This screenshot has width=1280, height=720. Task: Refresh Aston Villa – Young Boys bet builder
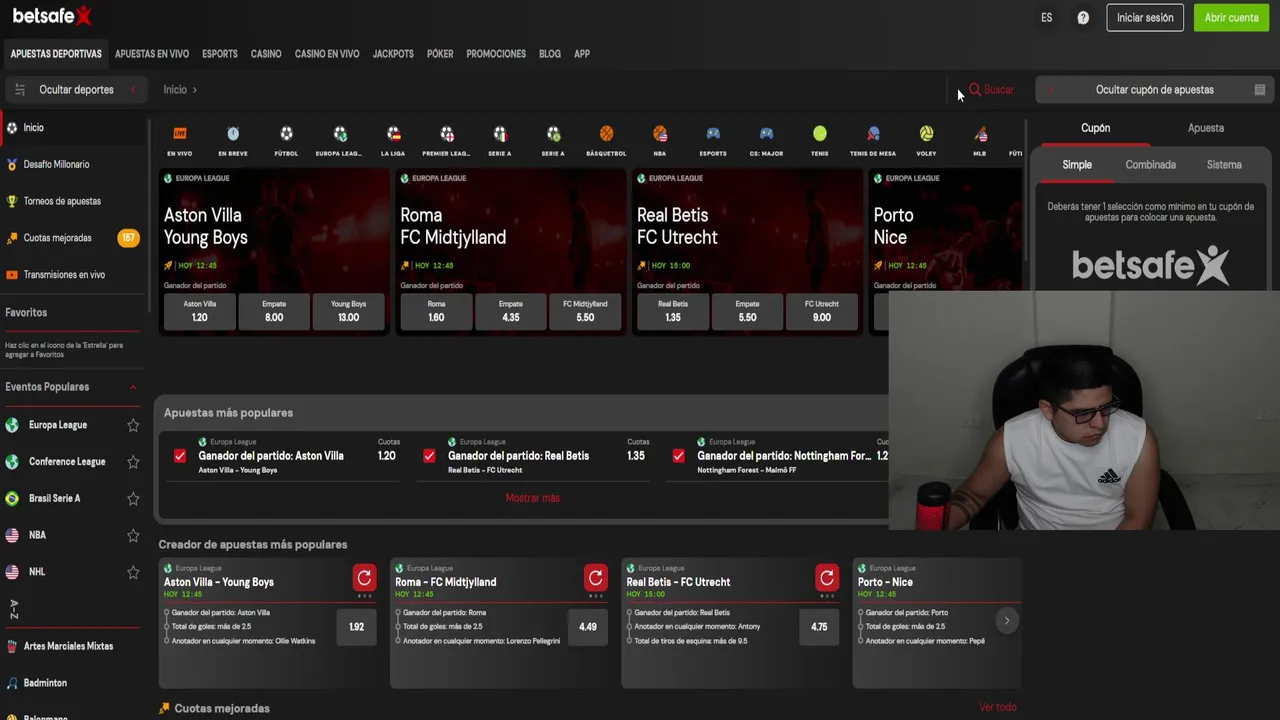[364, 578]
